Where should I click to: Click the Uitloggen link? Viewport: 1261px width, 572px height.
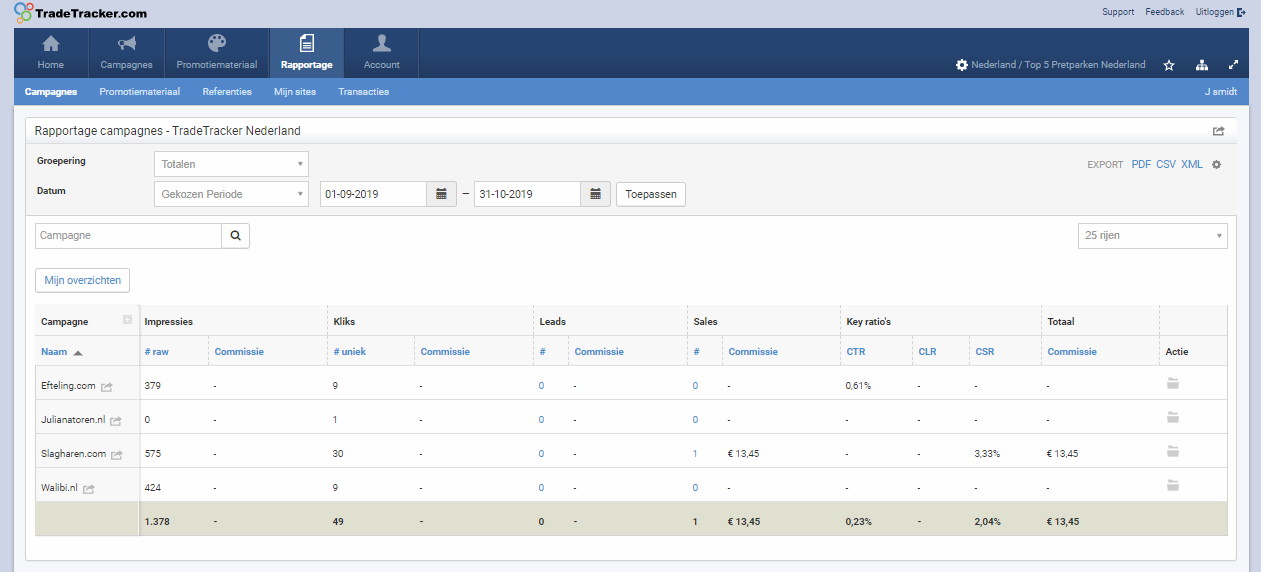click(1214, 12)
